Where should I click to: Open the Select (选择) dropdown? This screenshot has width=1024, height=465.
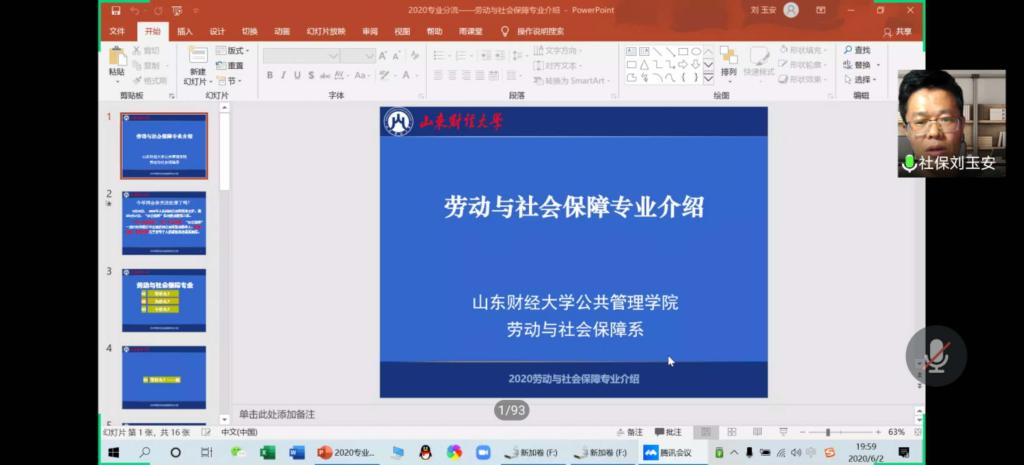point(858,80)
